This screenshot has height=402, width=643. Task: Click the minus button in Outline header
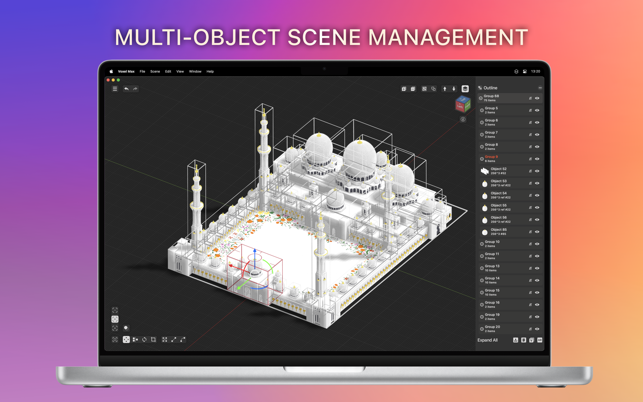coord(540,88)
